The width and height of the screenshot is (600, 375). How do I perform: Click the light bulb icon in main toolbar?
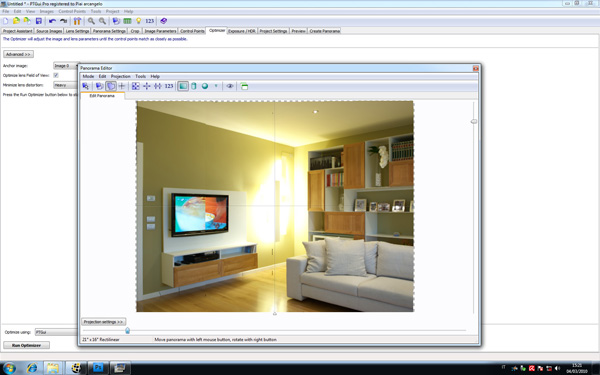pos(139,21)
